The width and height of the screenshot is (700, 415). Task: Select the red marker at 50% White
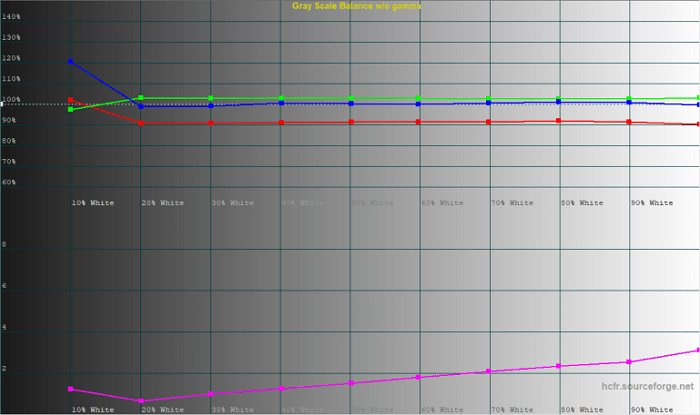350,122
